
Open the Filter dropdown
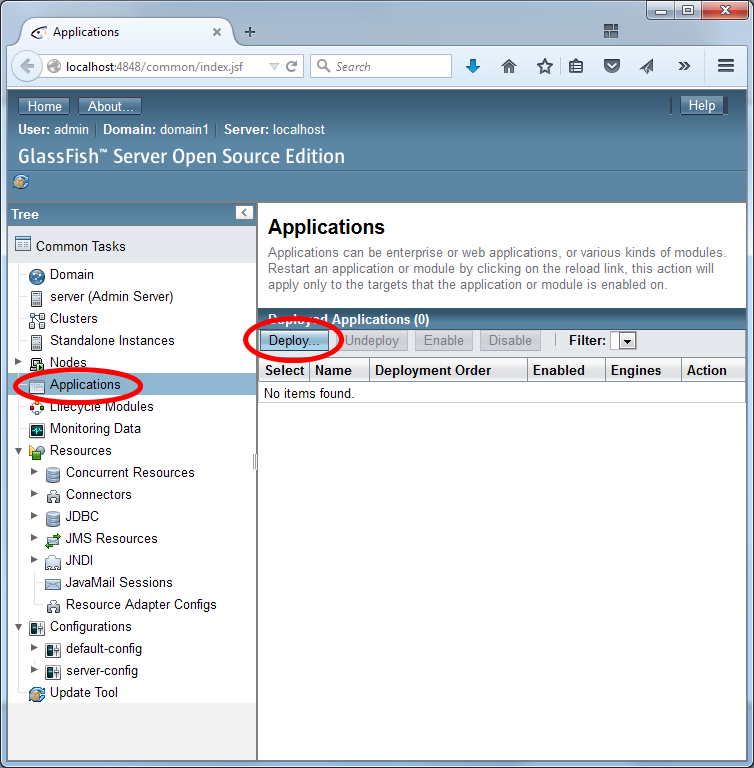tap(626, 341)
